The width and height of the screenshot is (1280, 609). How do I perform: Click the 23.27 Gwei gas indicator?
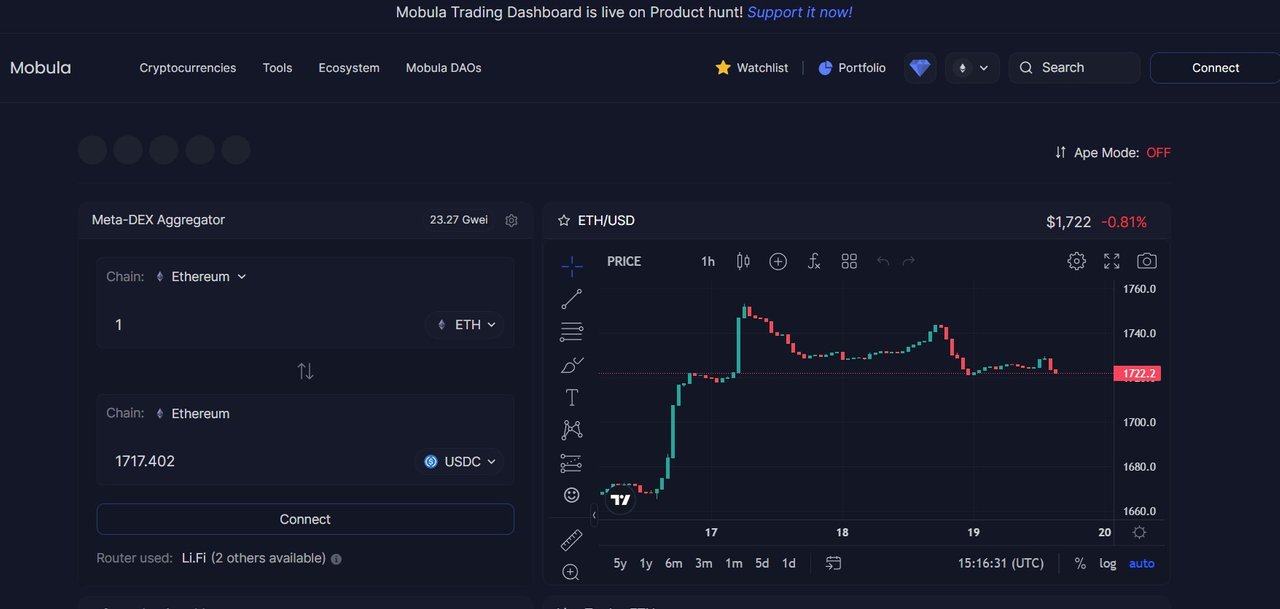[x=459, y=220]
